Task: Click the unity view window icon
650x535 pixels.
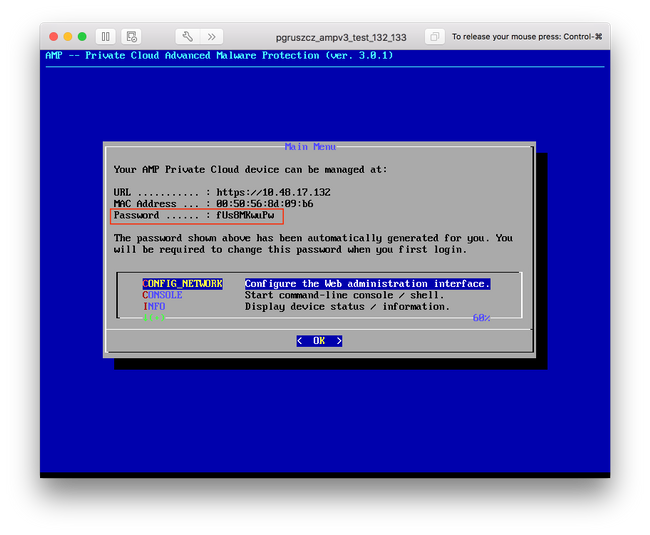Action: point(434,37)
